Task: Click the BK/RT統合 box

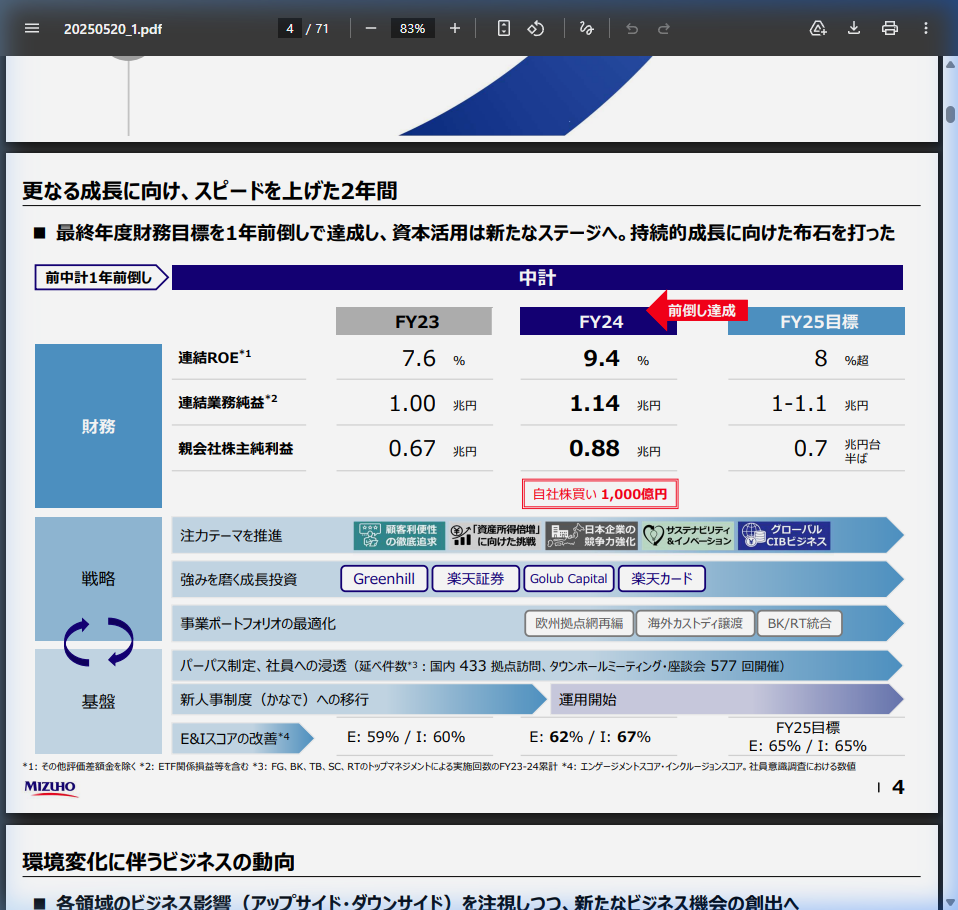Action: [x=799, y=623]
